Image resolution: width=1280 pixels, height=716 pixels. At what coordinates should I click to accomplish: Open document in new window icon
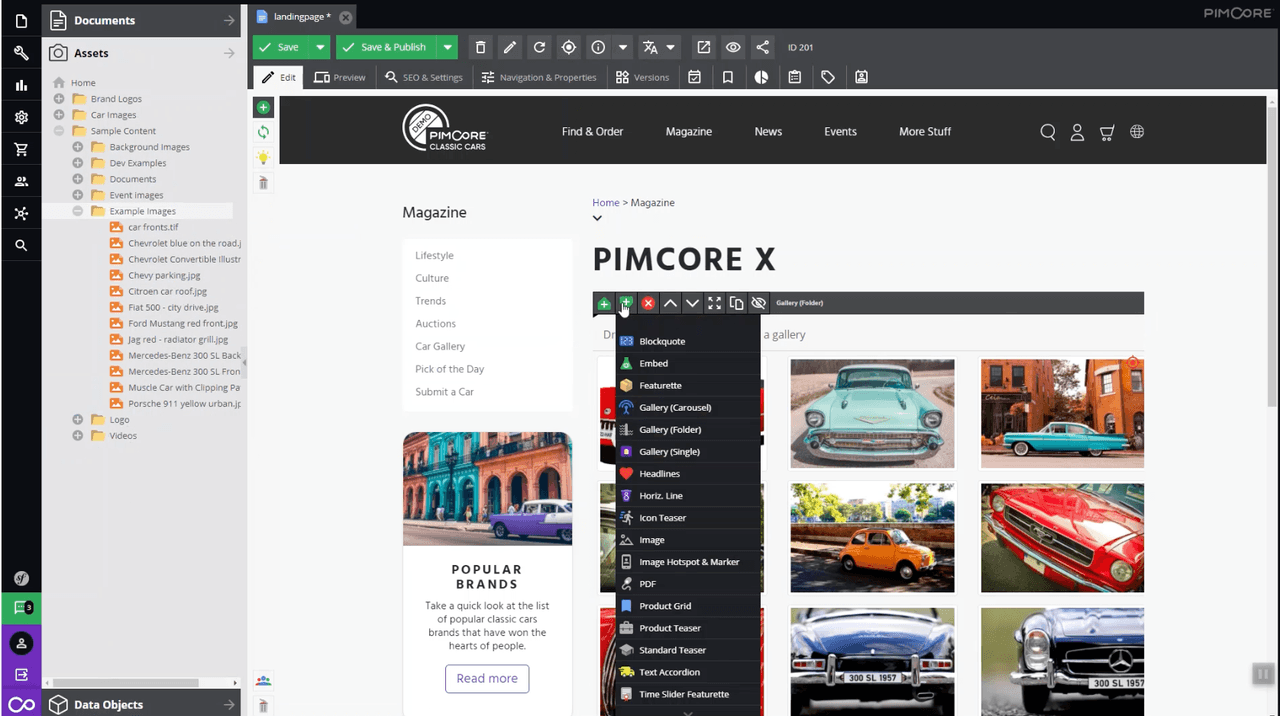[704, 47]
